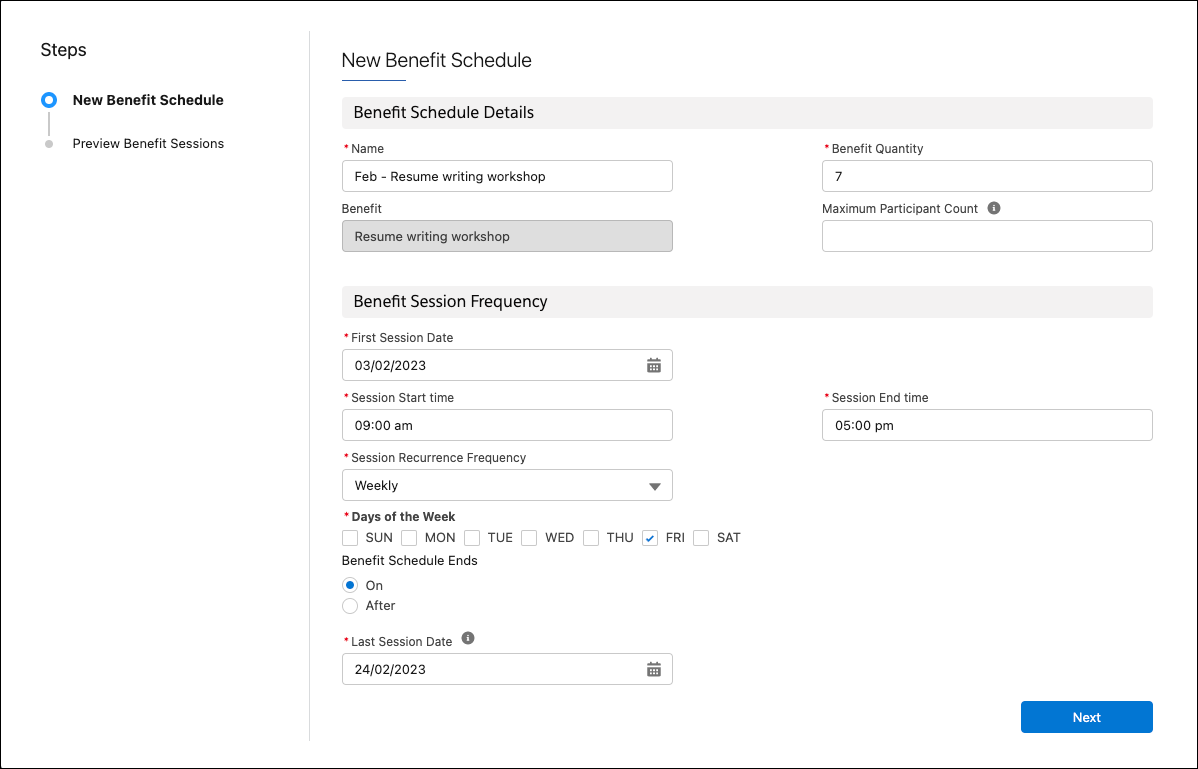Enable the WED day checkbox

click(529, 538)
